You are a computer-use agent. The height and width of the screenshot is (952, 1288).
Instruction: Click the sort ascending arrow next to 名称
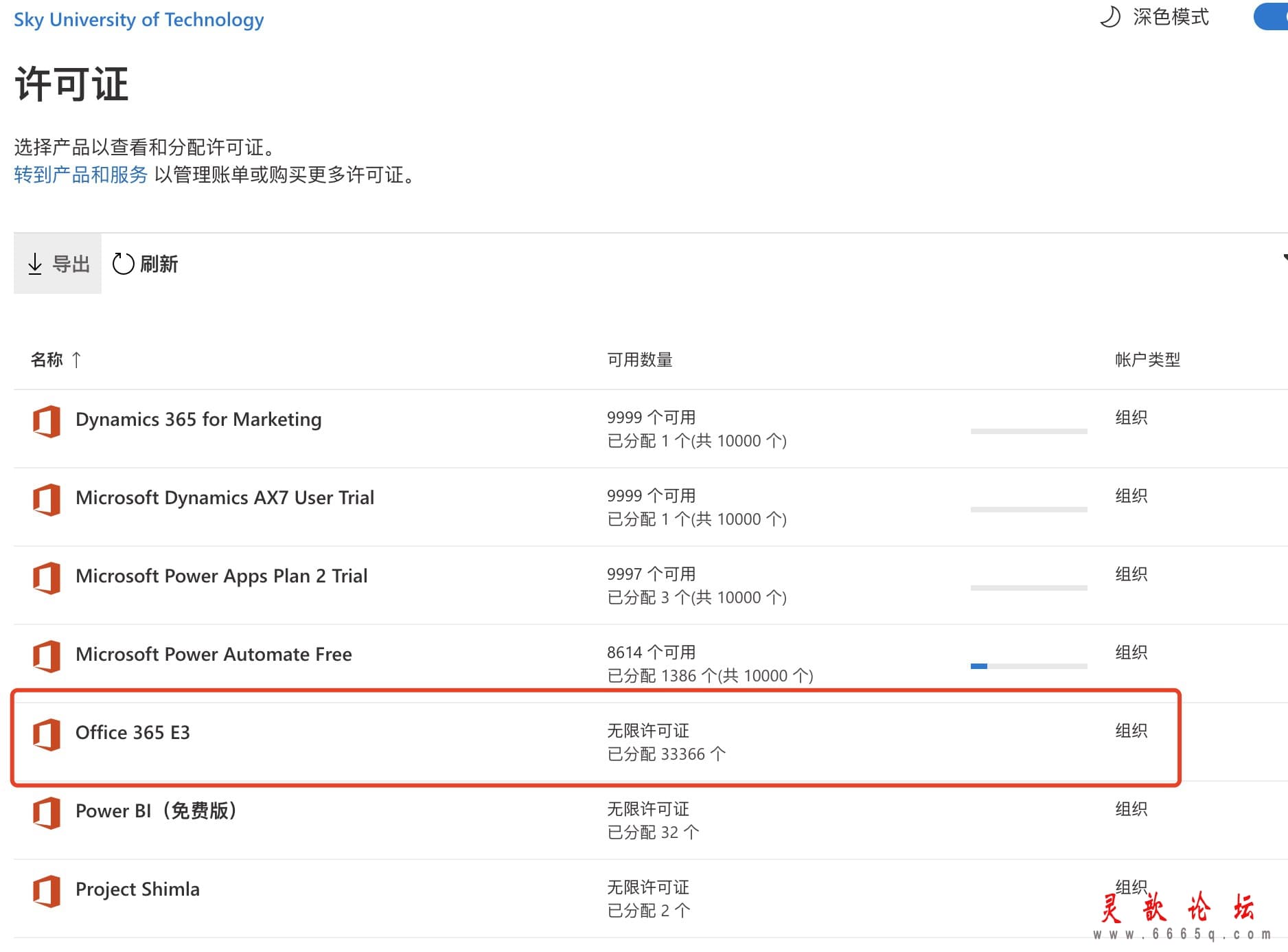(x=76, y=359)
